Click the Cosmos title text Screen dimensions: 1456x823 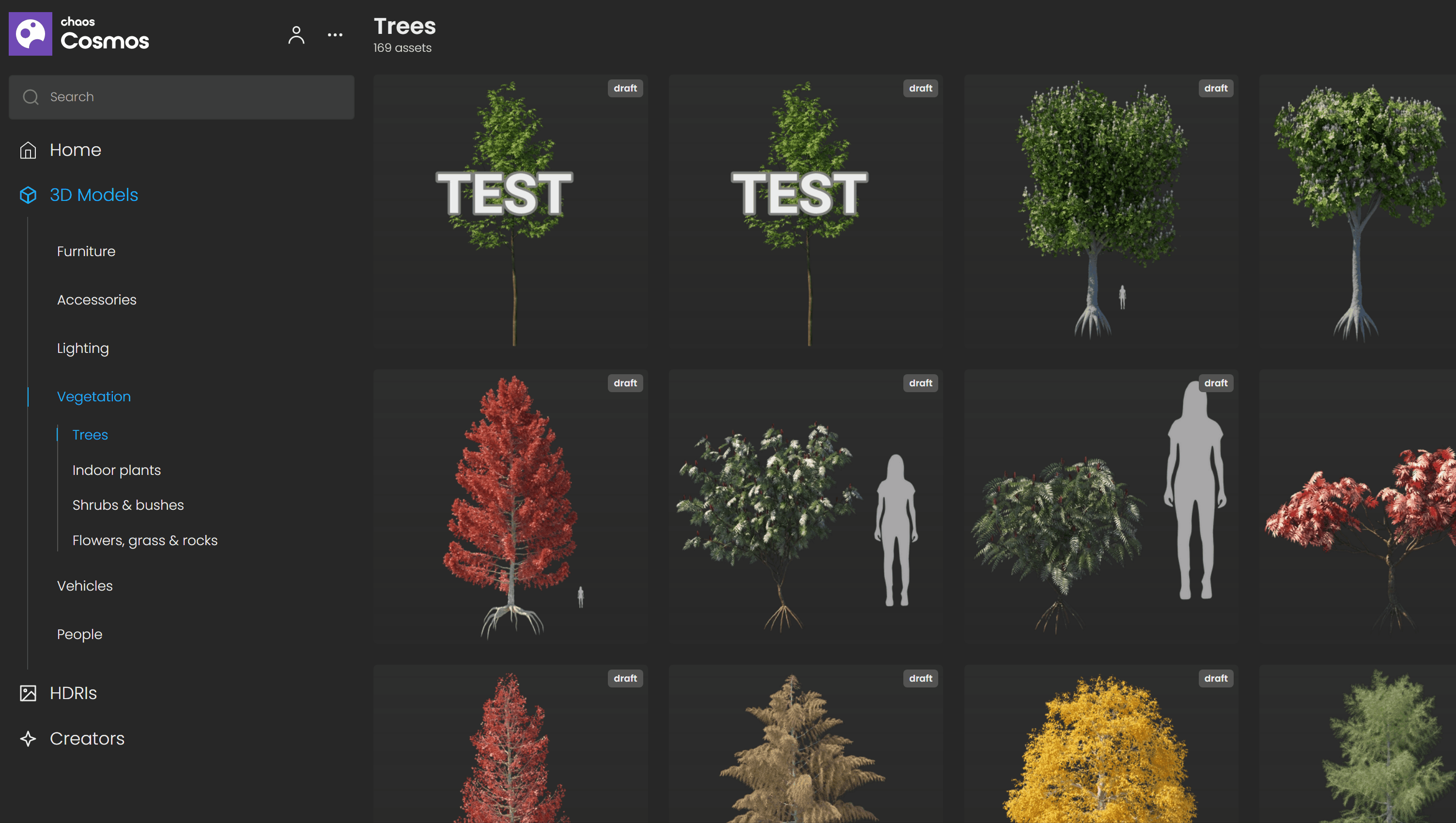tap(105, 41)
